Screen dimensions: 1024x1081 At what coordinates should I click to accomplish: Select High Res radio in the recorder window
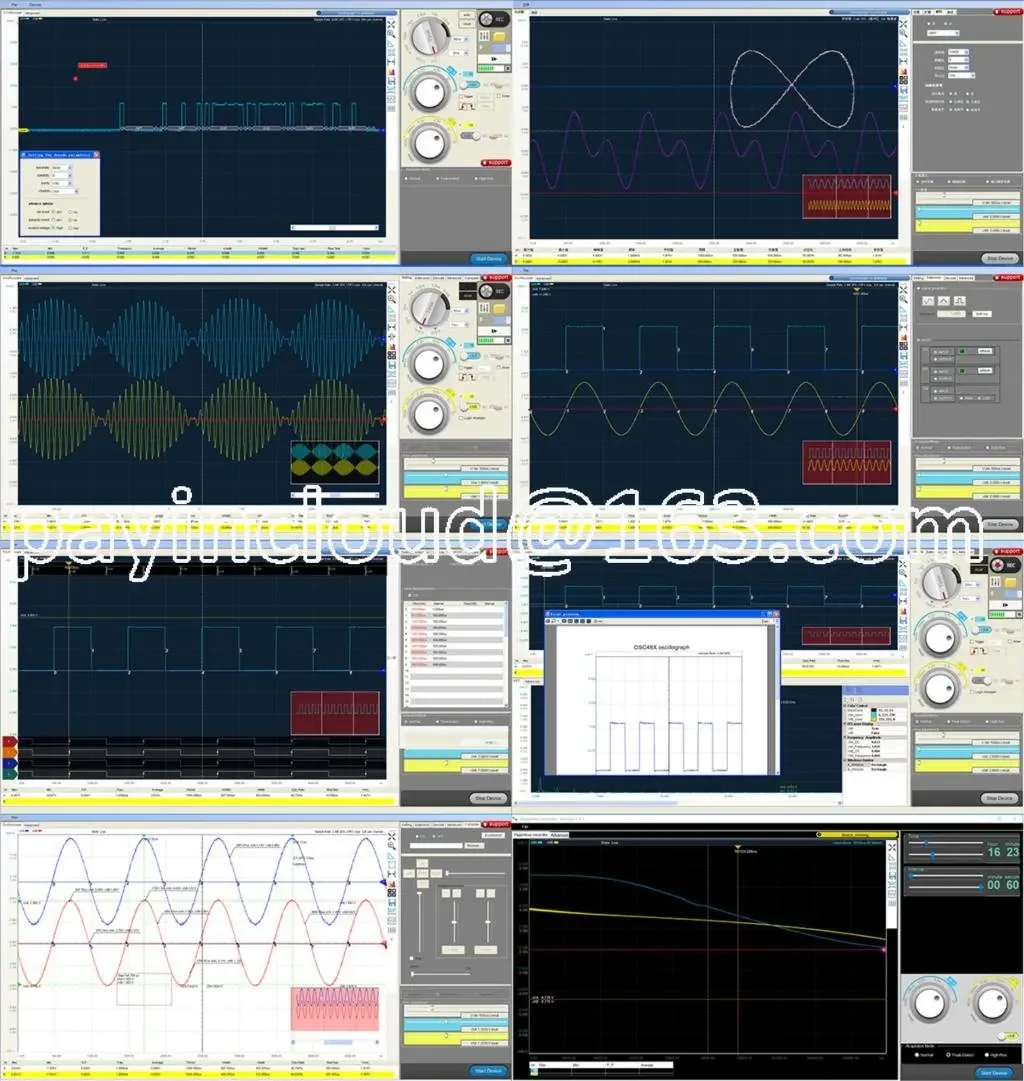985,1055
